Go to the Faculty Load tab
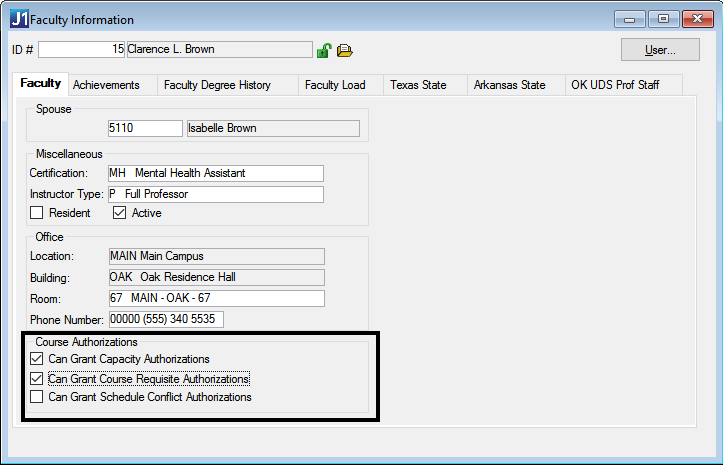 [x=335, y=85]
